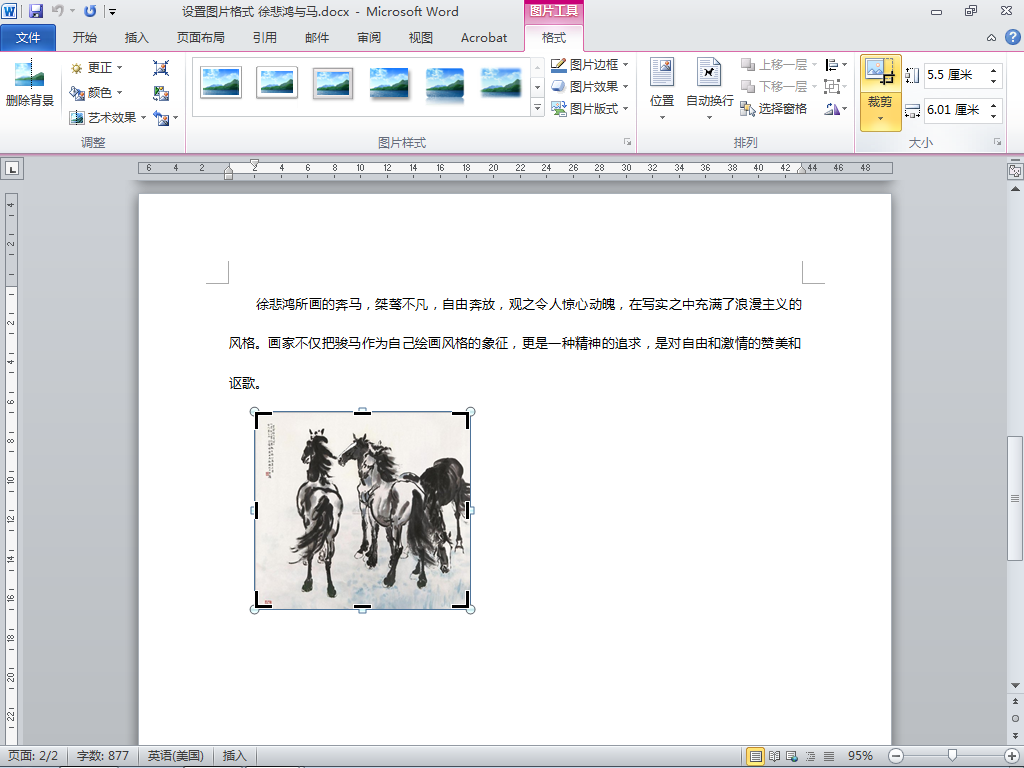
Task: Click the language 英语(美国) indicator
Action: (175, 756)
